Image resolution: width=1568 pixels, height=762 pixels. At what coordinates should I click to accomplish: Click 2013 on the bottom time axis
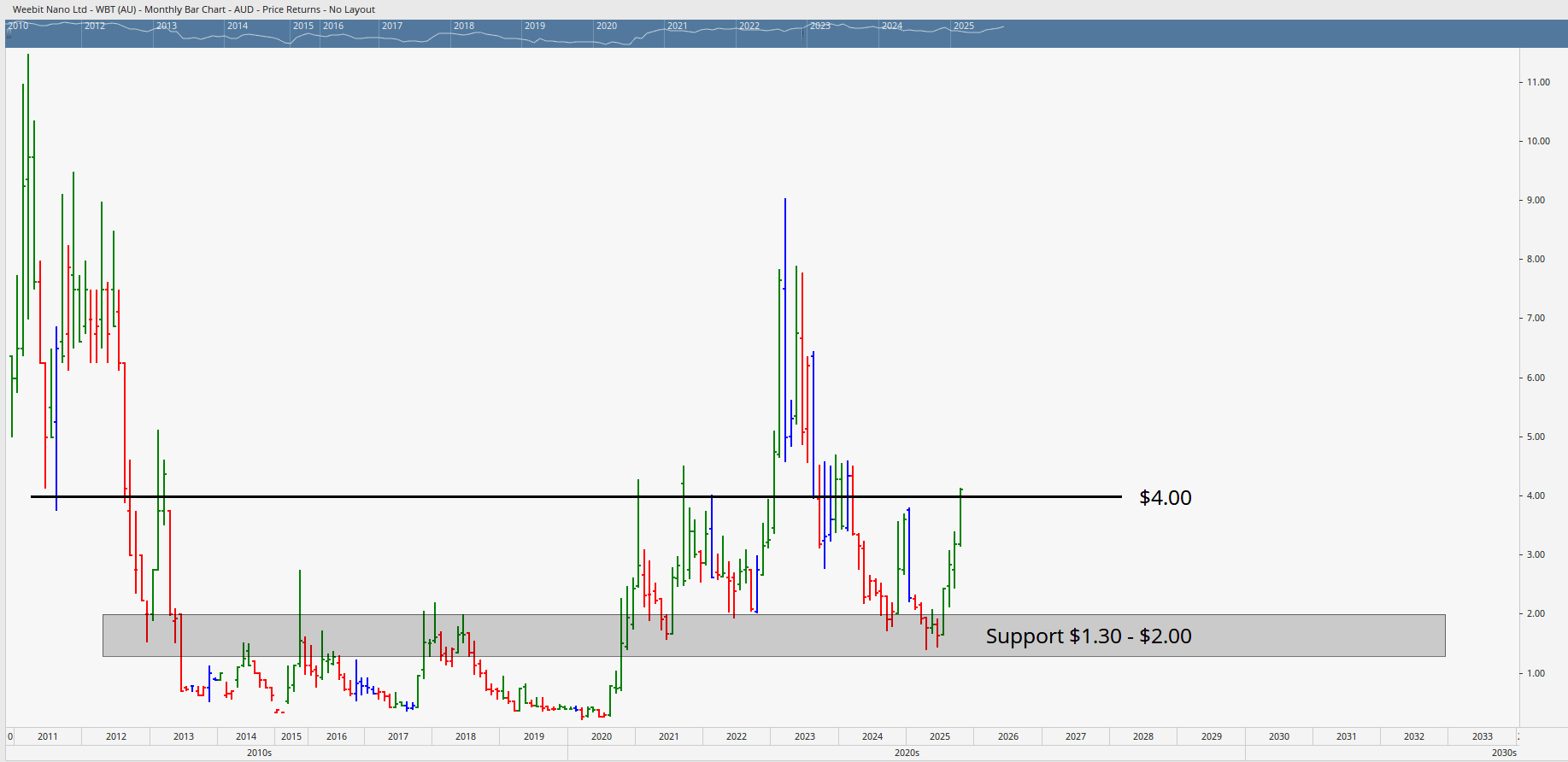click(184, 736)
